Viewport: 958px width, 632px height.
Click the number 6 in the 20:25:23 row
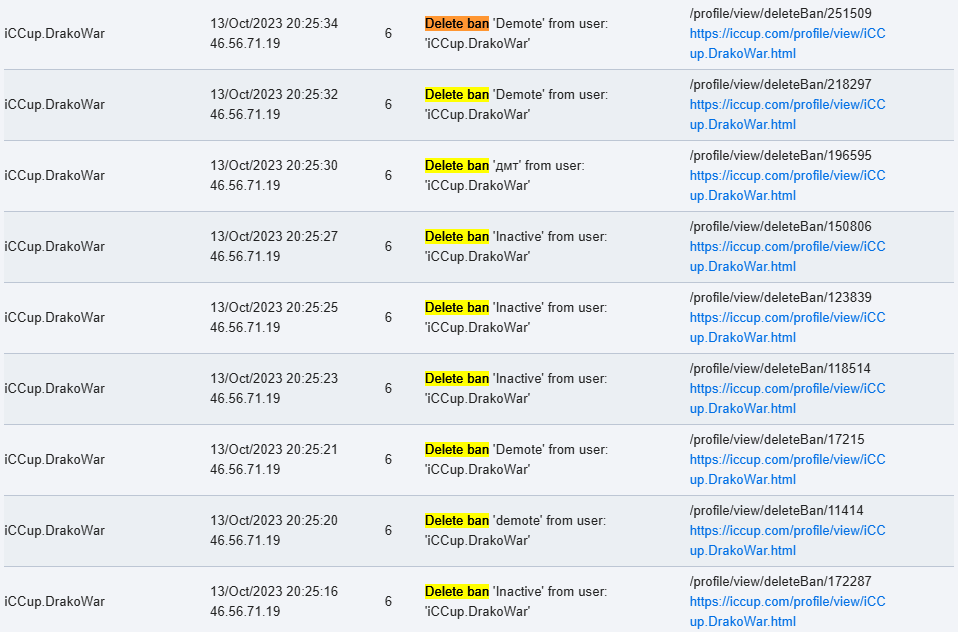[x=388, y=388]
